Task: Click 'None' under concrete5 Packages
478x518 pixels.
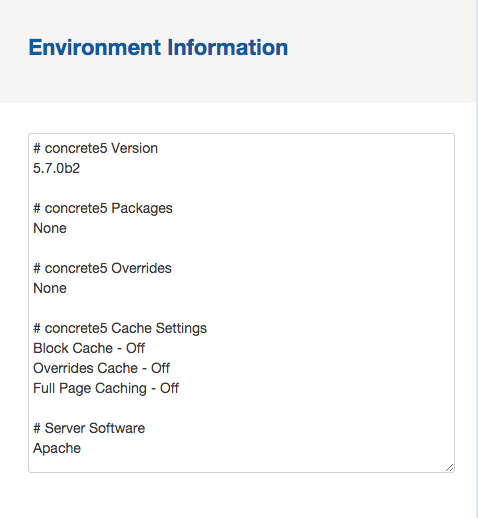Action: [50, 228]
